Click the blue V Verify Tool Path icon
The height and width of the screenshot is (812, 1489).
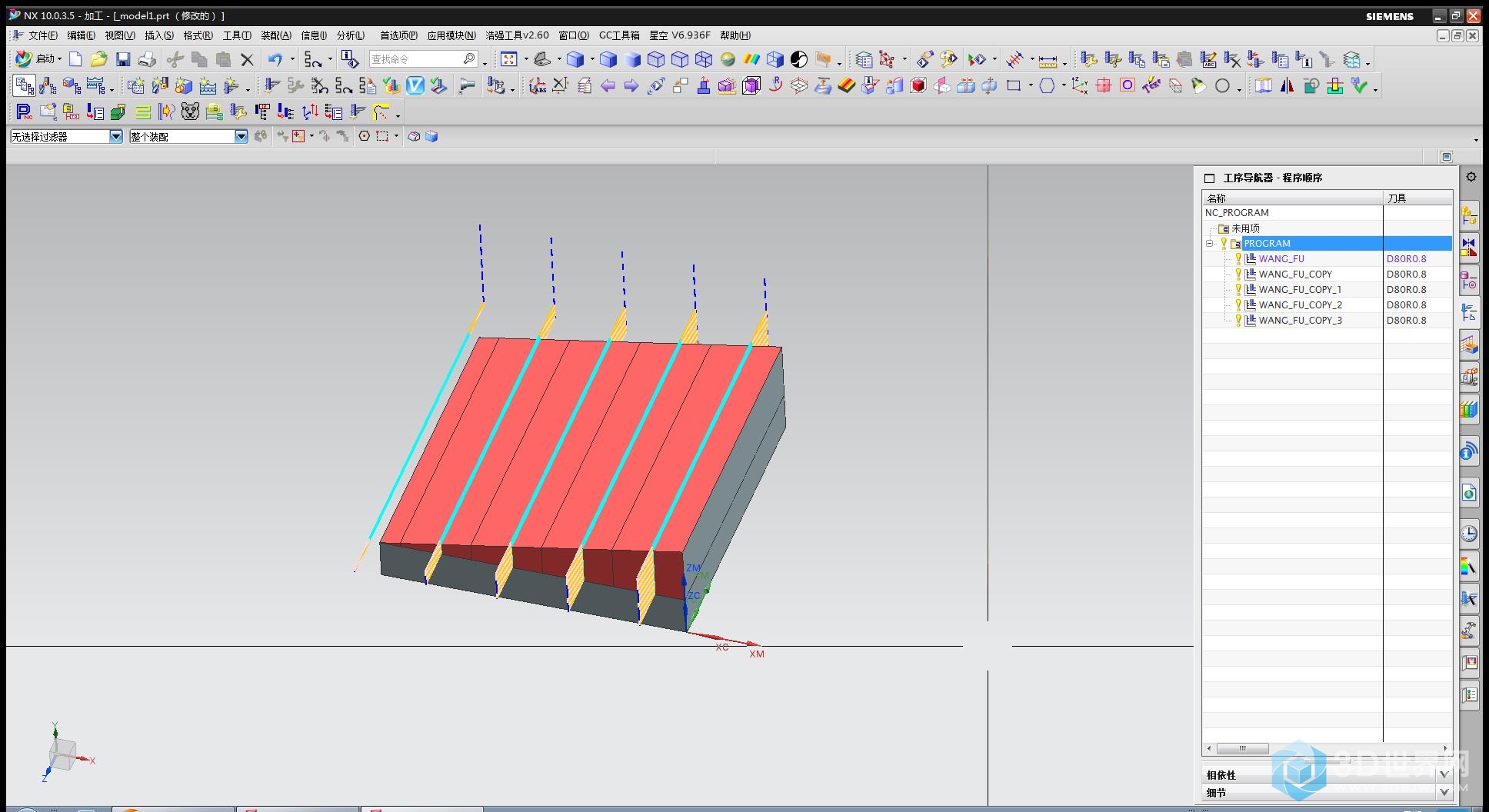click(415, 85)
